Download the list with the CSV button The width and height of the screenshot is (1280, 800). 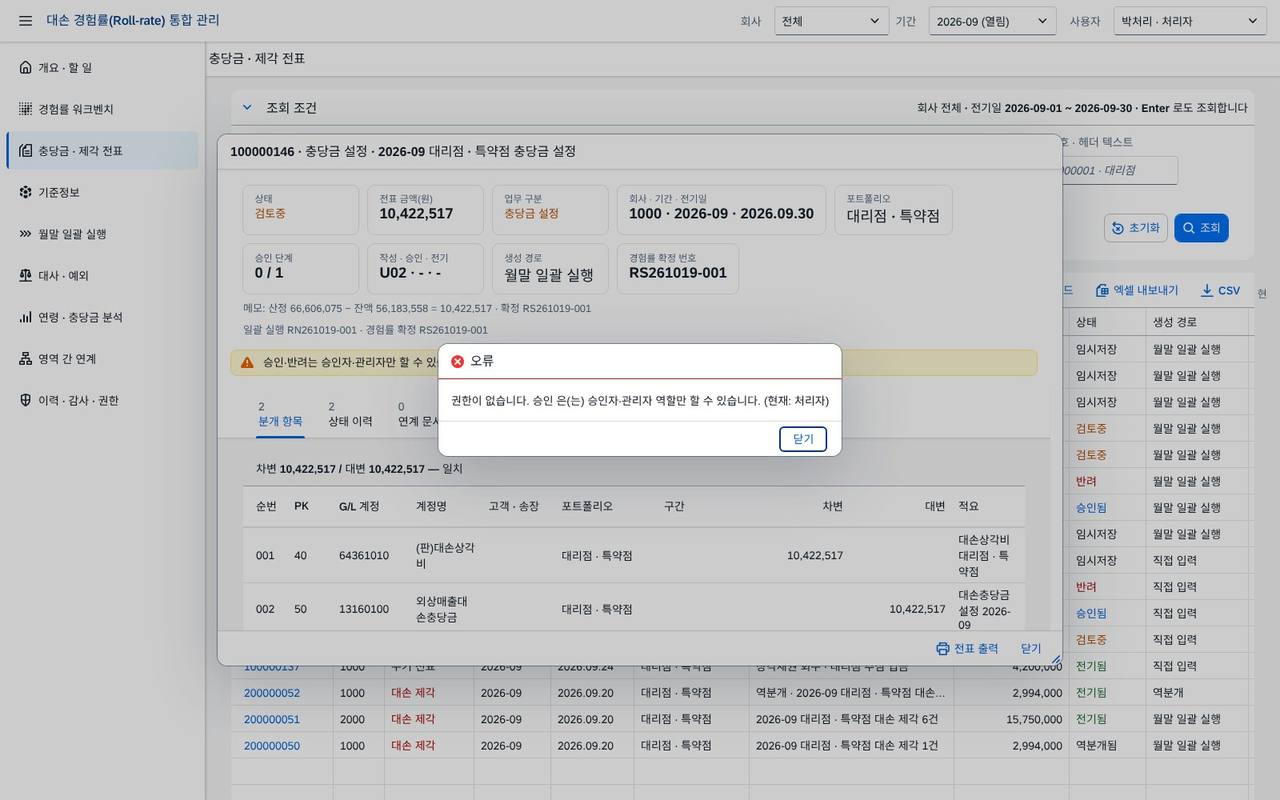pyautogui.click(x=1220, y=290)
